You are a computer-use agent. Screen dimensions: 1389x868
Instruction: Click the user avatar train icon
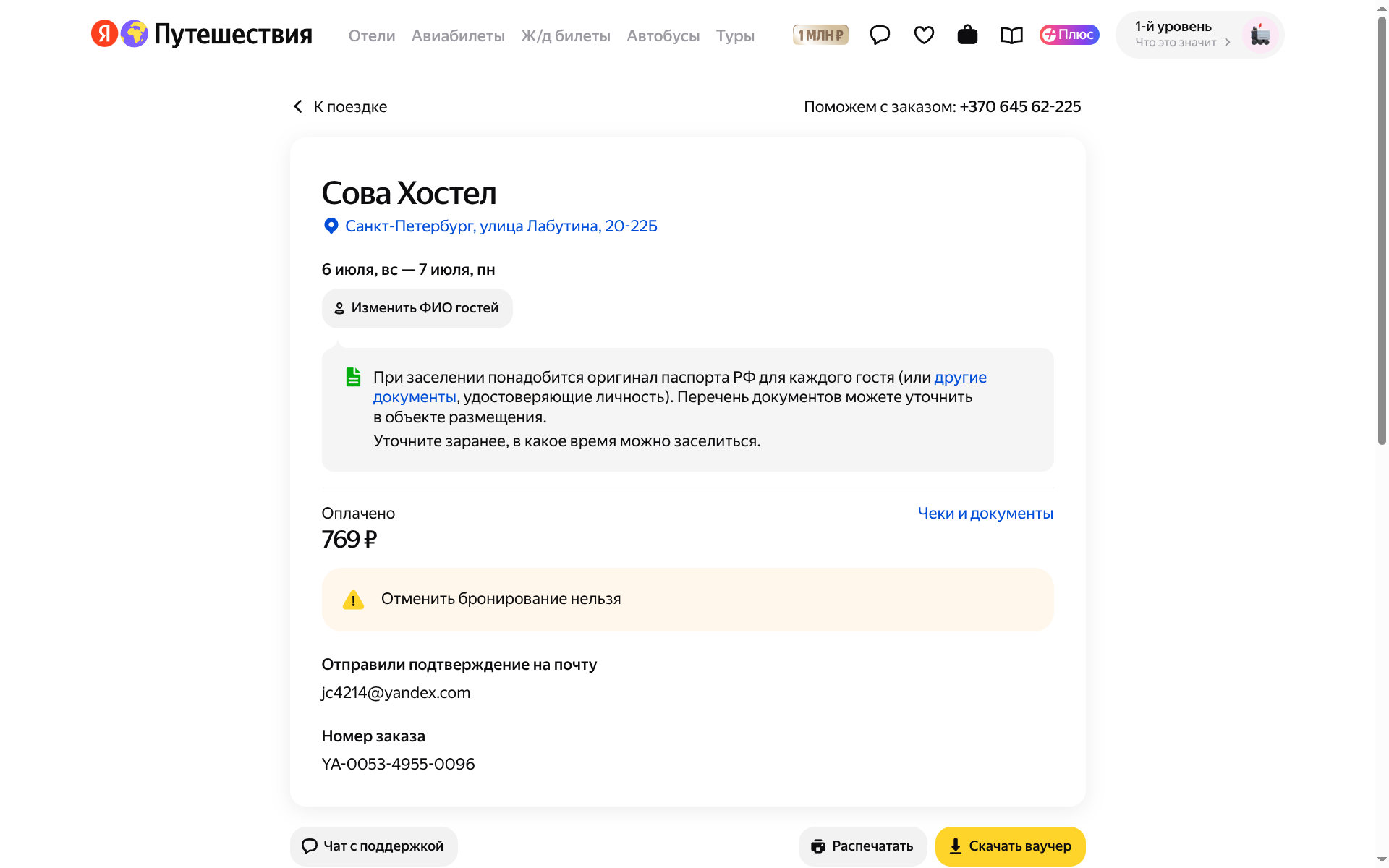(x=1260, y=35)
